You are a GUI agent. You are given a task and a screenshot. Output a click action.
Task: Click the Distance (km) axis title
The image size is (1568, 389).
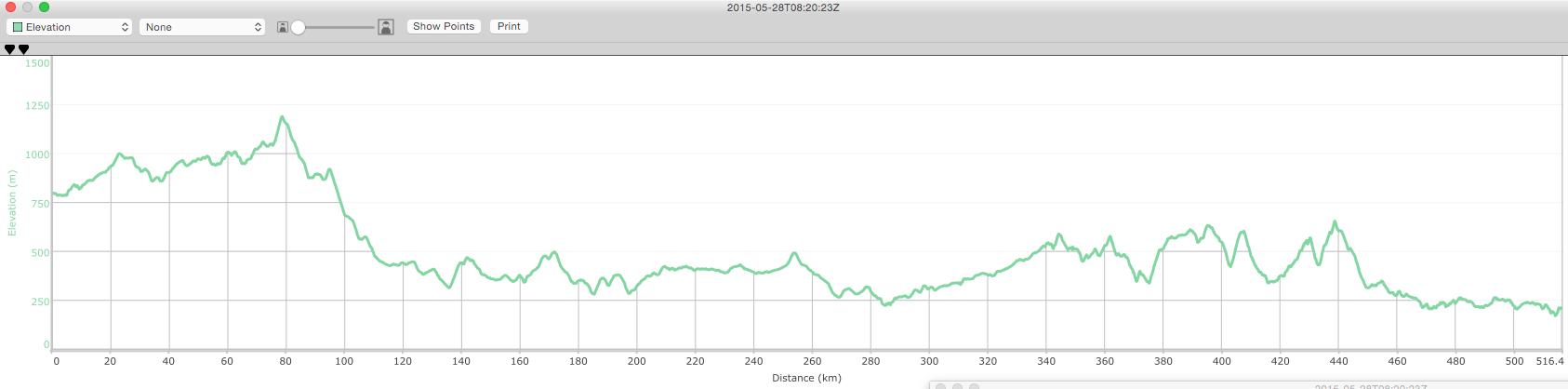(806, 378)
